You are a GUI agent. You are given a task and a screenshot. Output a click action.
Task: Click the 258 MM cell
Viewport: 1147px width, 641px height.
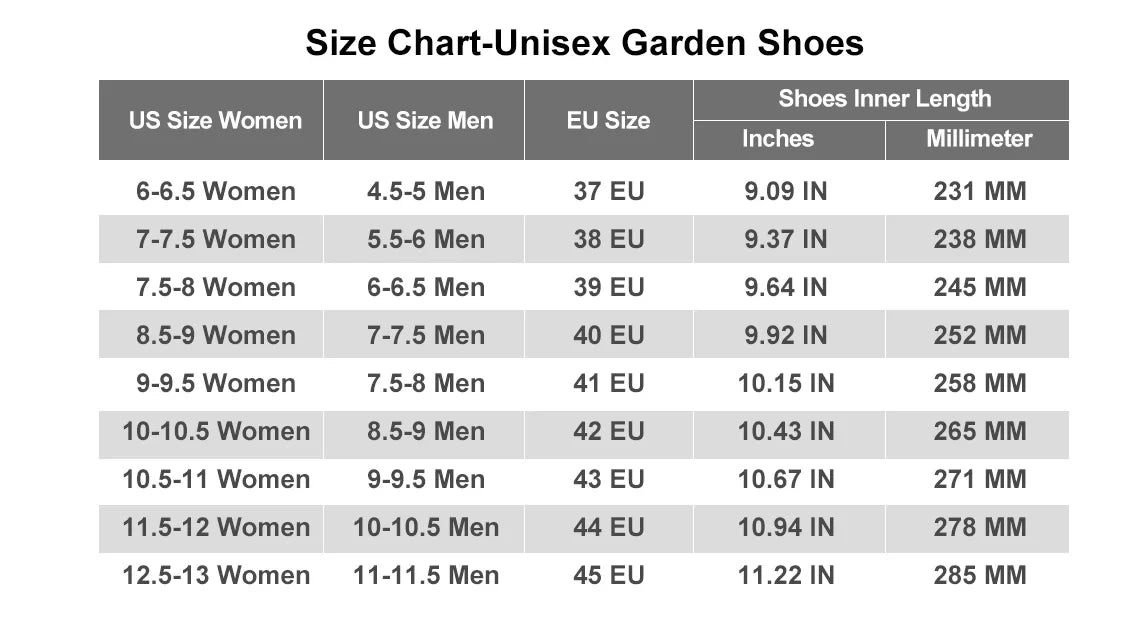[980, 383]
